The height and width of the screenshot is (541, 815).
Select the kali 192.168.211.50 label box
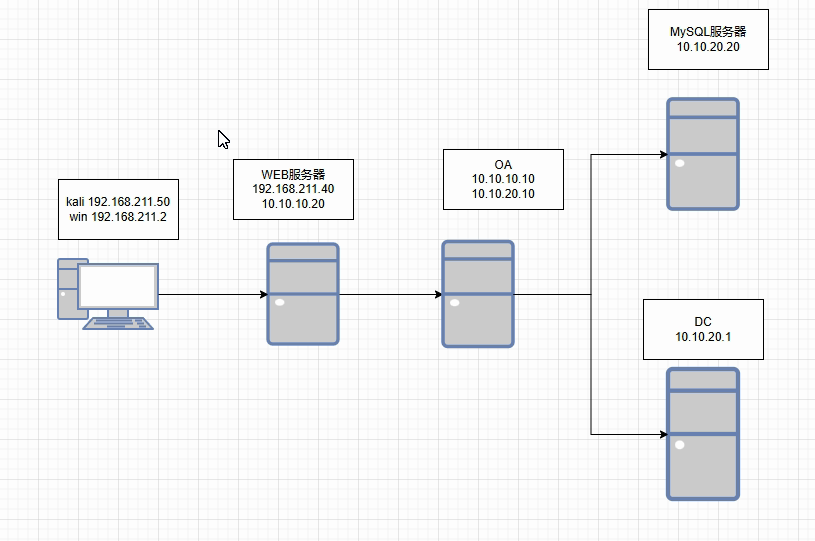click(118, 208)
